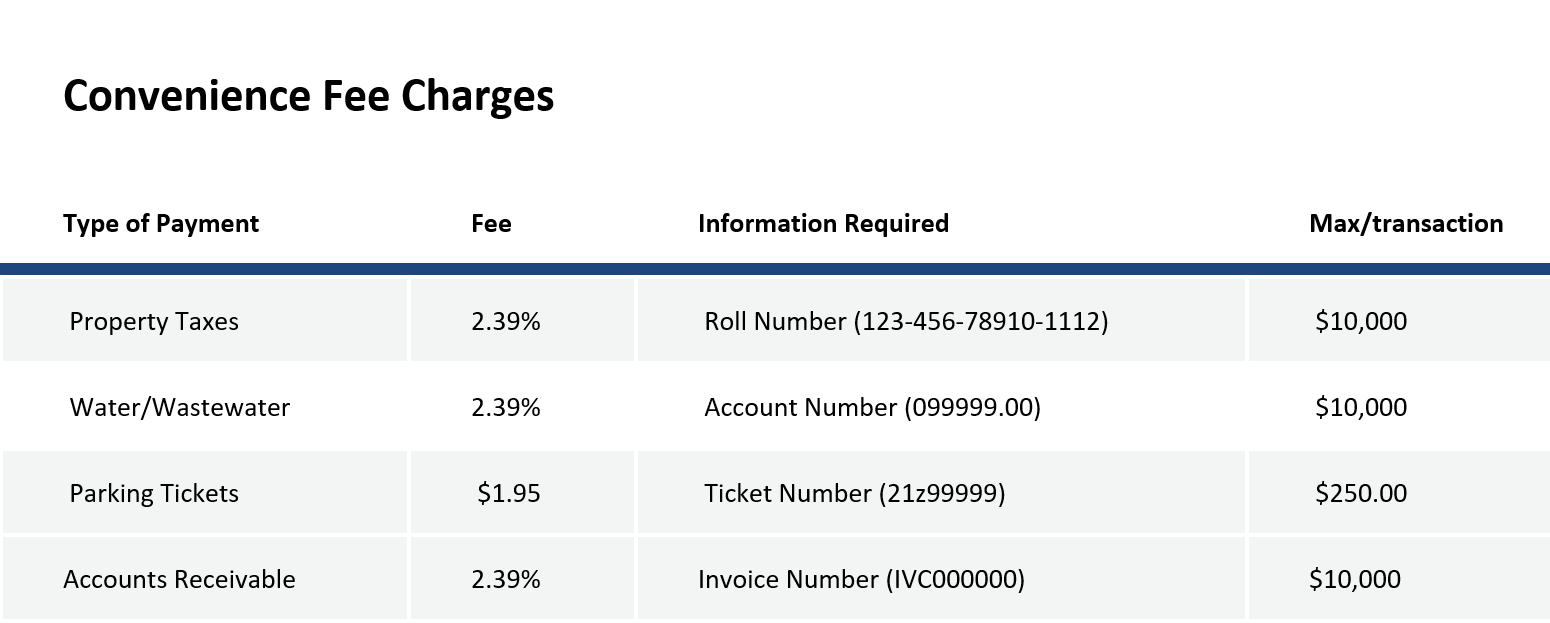Click the $250.00 maximum transaction value
1550x623 pixels.
1361,494
